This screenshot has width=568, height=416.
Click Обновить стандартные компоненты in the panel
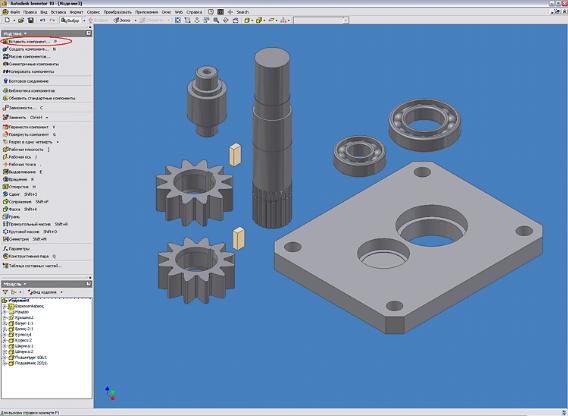click(x=39, y=98)
